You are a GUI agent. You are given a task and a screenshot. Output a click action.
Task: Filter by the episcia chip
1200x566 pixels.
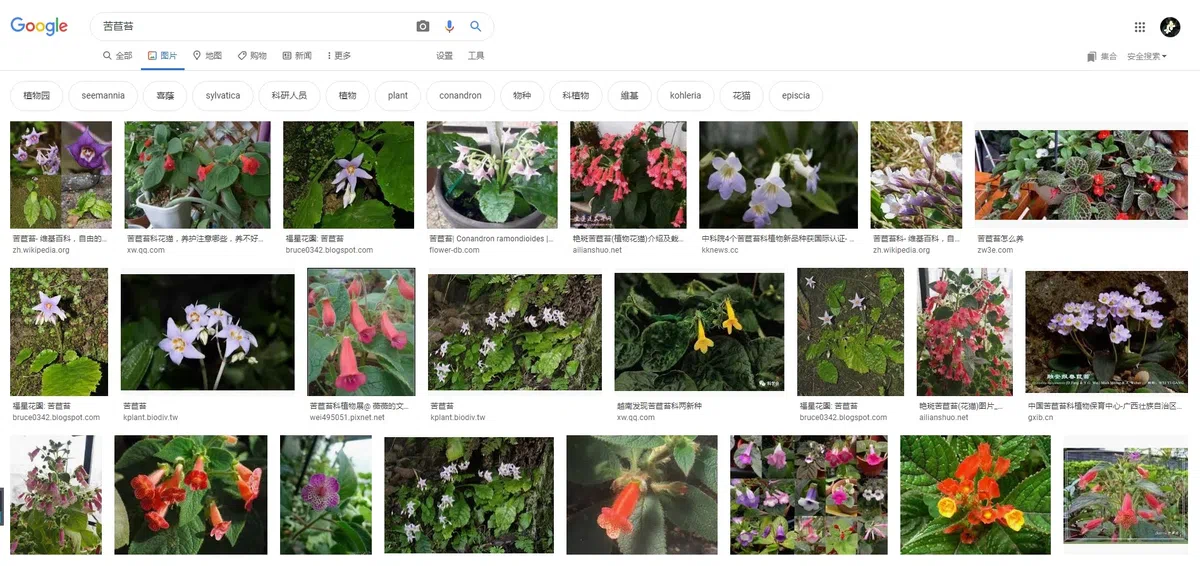click(x=796, y=96)
